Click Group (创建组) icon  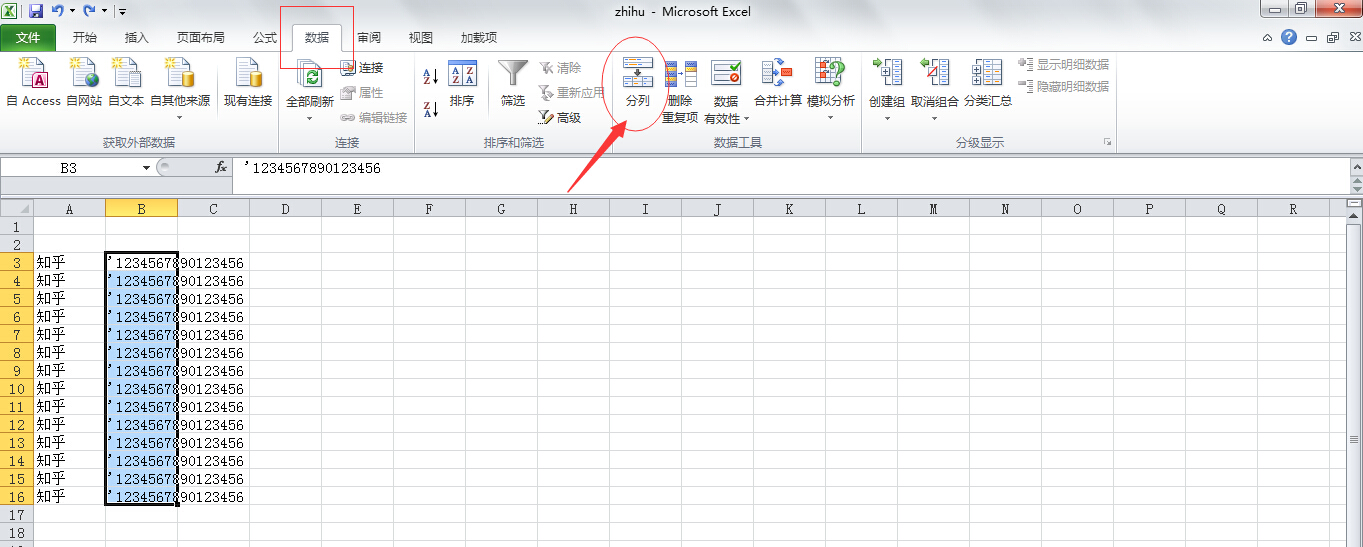tap(887, 73)
